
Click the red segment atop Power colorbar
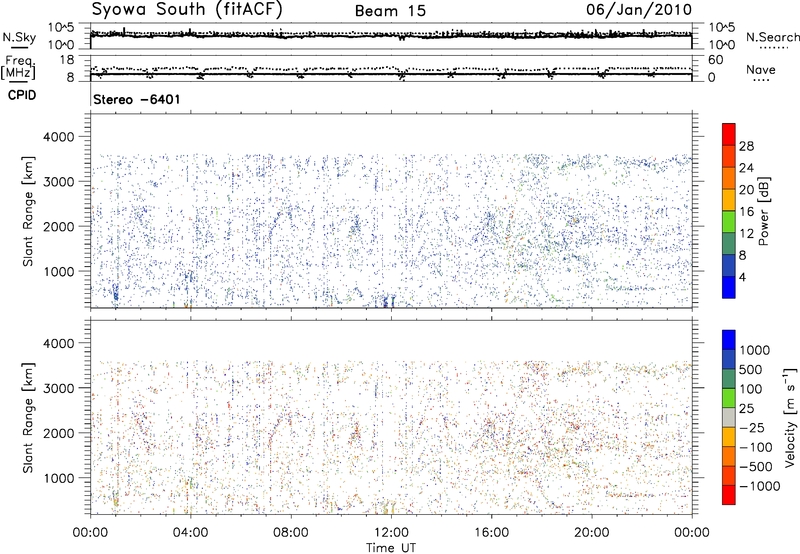[729, 134]
